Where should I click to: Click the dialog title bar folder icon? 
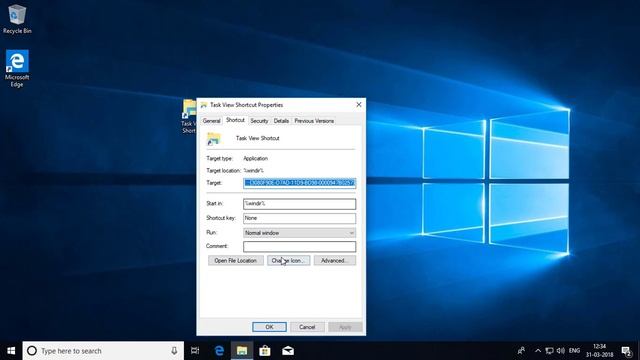click(204, 105)
